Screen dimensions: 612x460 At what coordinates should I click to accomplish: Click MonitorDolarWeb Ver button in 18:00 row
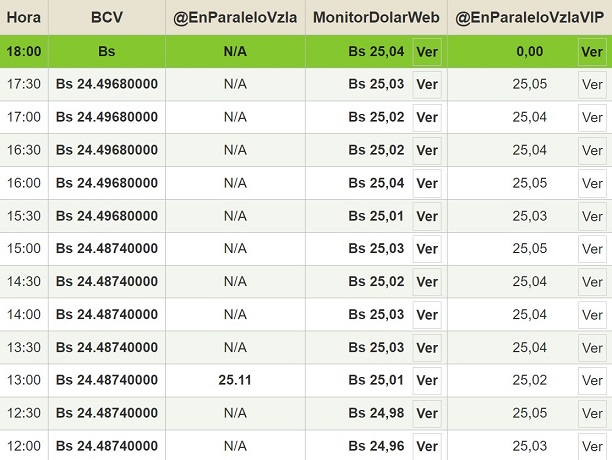click(427, 52)
